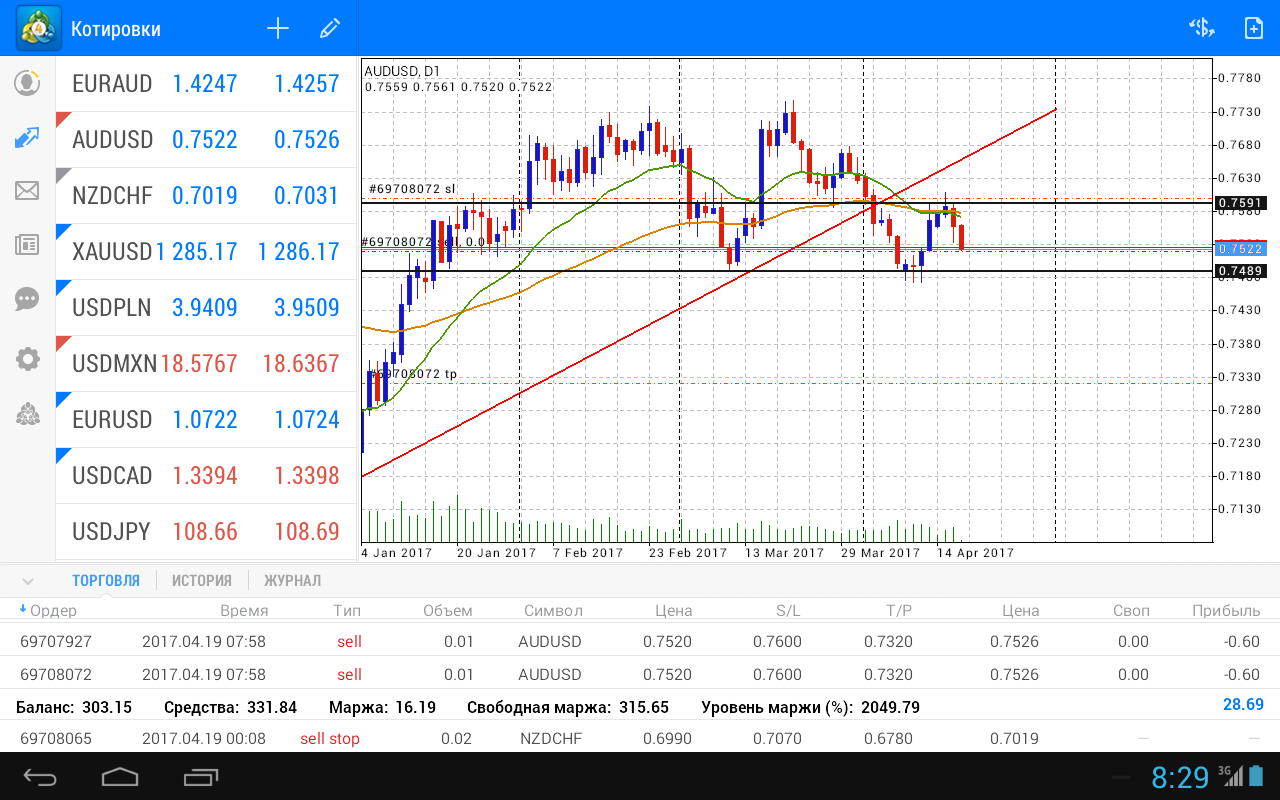This screenshot has height=800, width=1280.
Task: Open chat bubble icon in sidebar
Action: pyautogui.click(x=27, y=298)
